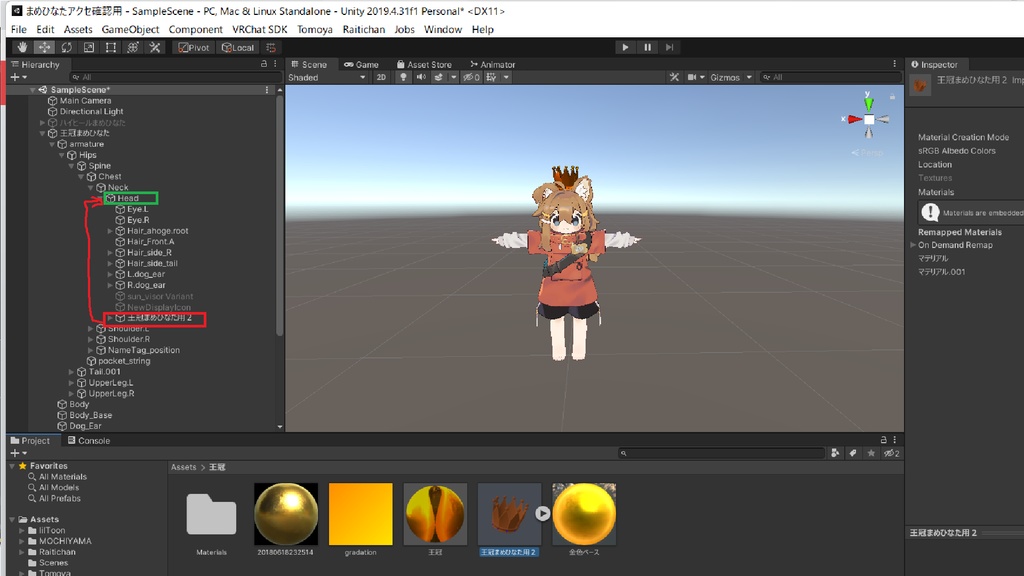The image size is (1024, 576).
Task: Open the custom editor tools icon
Action: [155, 47]
